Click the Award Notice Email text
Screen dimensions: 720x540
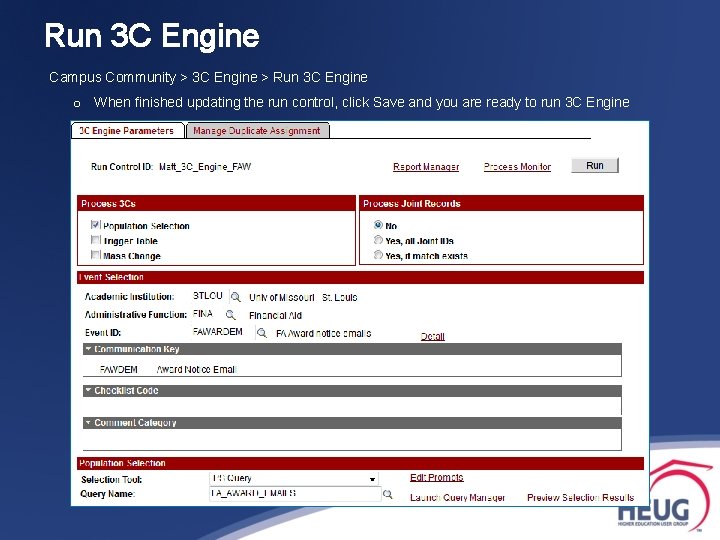point(197,369)
